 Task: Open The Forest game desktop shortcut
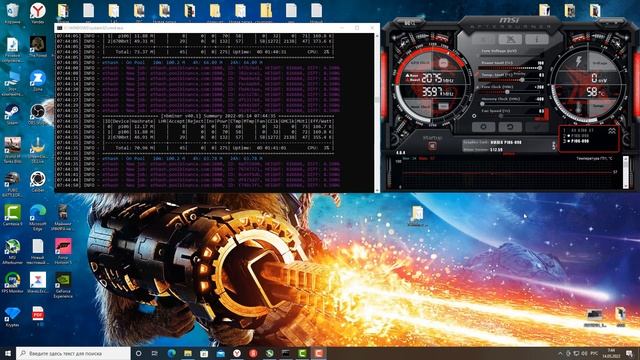tap(38, 47)
